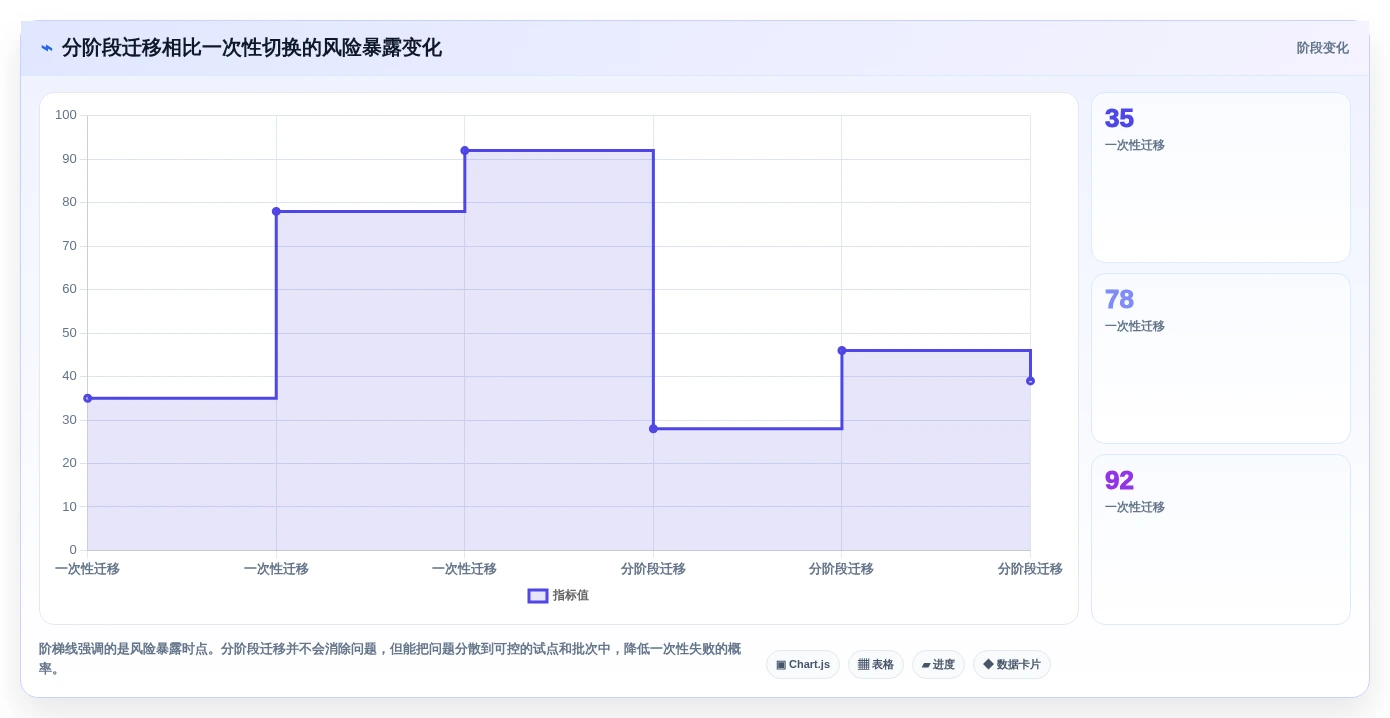1390x718 pixels.
Task: Click the chart title 分阶段迁移相比一次性切换的风险暴露变化
Action: point(251,48)
